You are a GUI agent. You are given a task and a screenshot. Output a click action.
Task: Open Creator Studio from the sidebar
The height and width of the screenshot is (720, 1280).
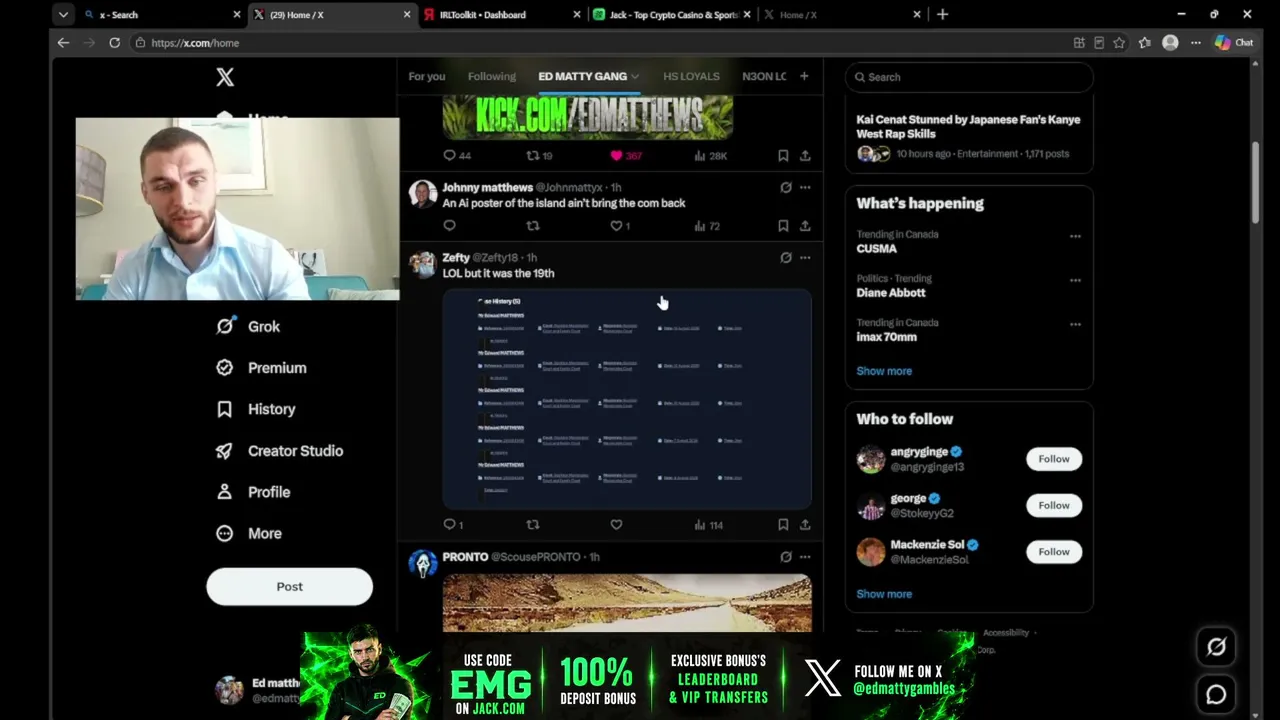pos(280,451)
